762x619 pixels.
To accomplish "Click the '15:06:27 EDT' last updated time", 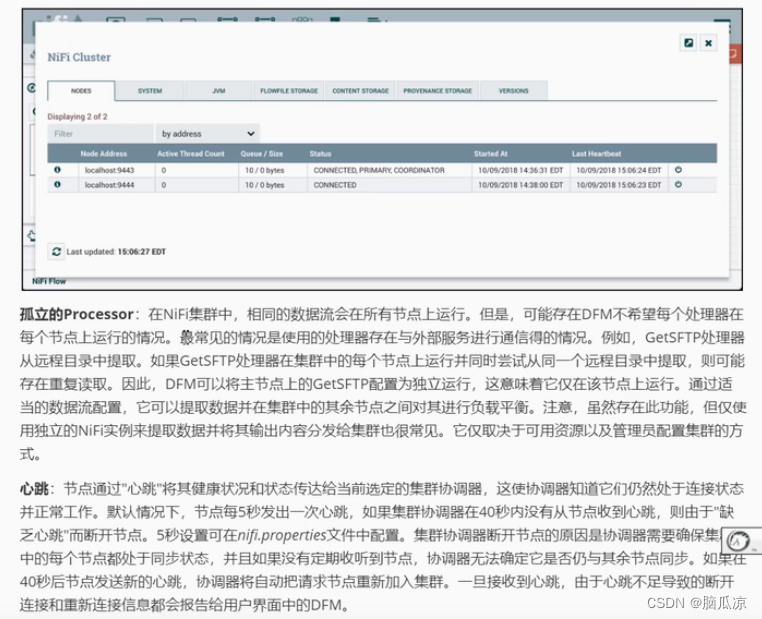I will (x=141, y=252).
